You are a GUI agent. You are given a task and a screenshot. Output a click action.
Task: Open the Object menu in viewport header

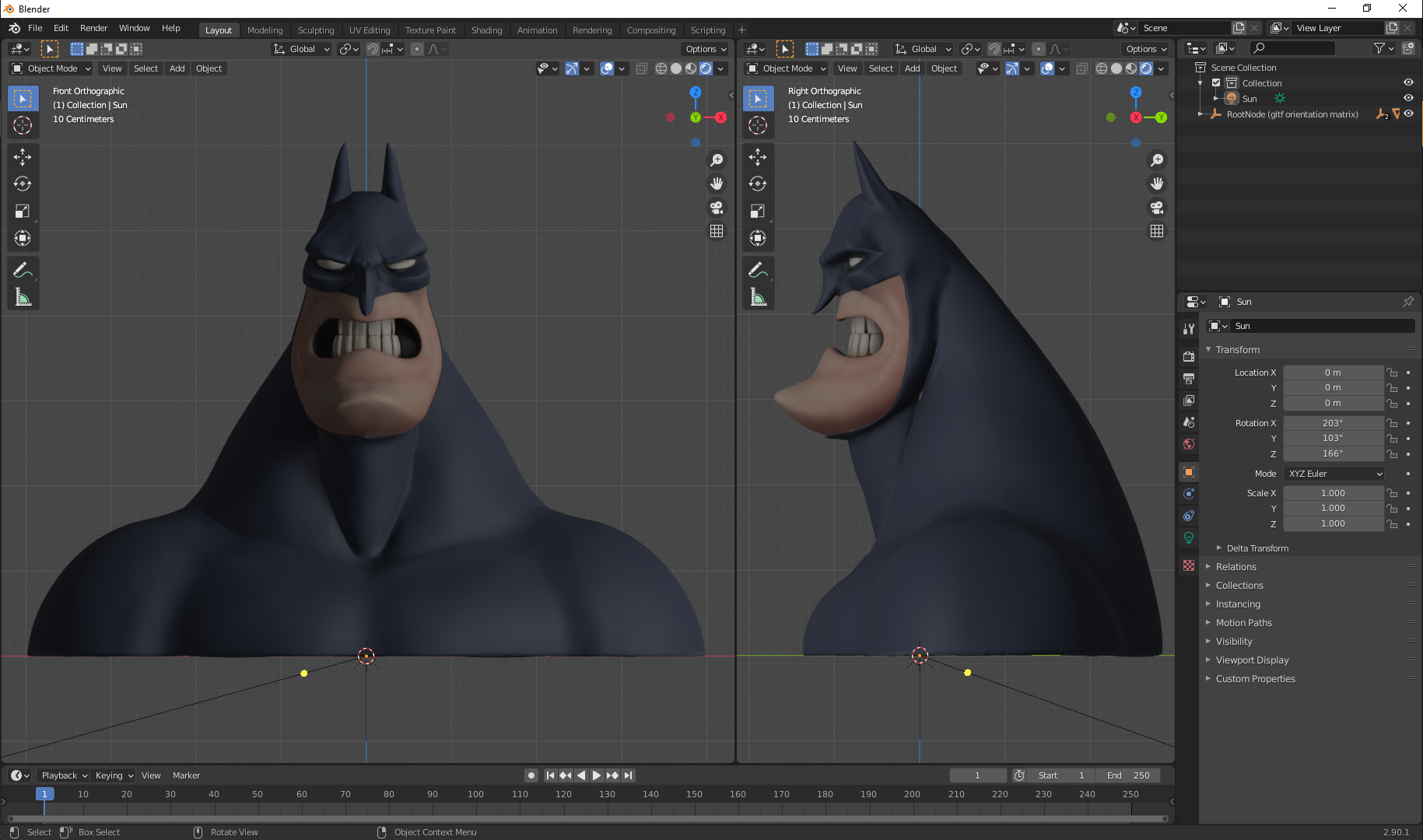click(209, 68)
